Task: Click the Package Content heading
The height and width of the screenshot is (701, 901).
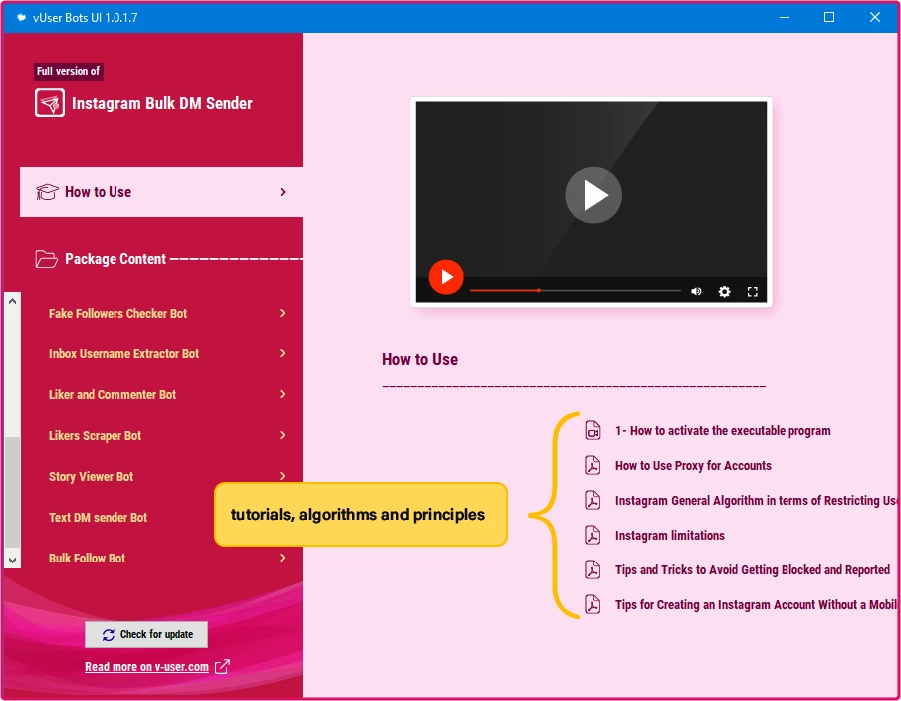Action: (x=115, y=259)
